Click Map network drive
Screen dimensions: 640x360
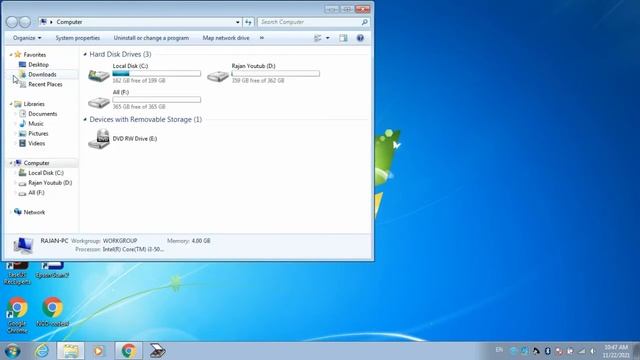coord(226,38)
